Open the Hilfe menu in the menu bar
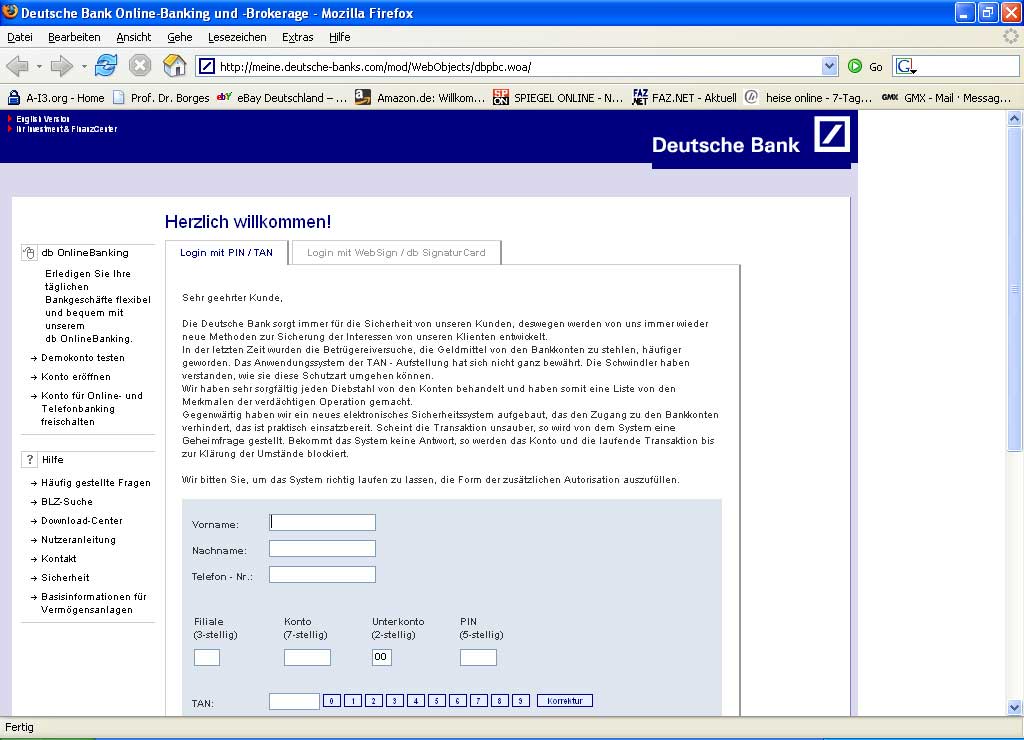This screenshot has width=1024, height=740. (340, 37)
